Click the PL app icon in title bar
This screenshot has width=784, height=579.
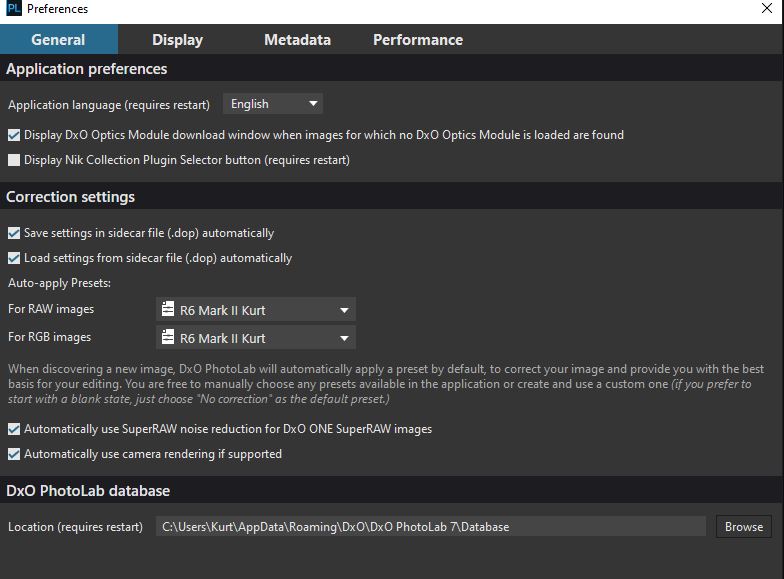tap(13, 9)
